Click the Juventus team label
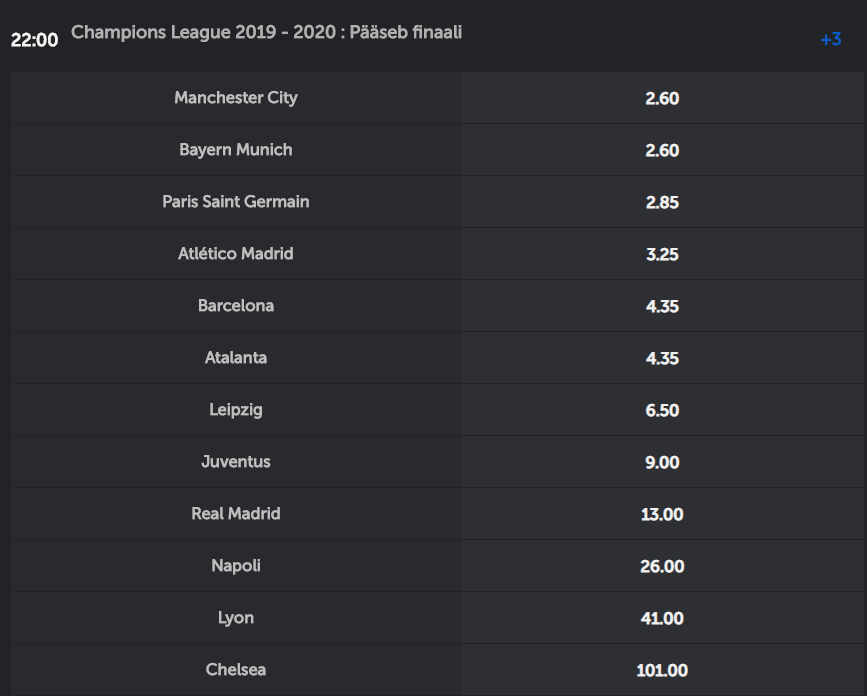 (x=236, y=462)
